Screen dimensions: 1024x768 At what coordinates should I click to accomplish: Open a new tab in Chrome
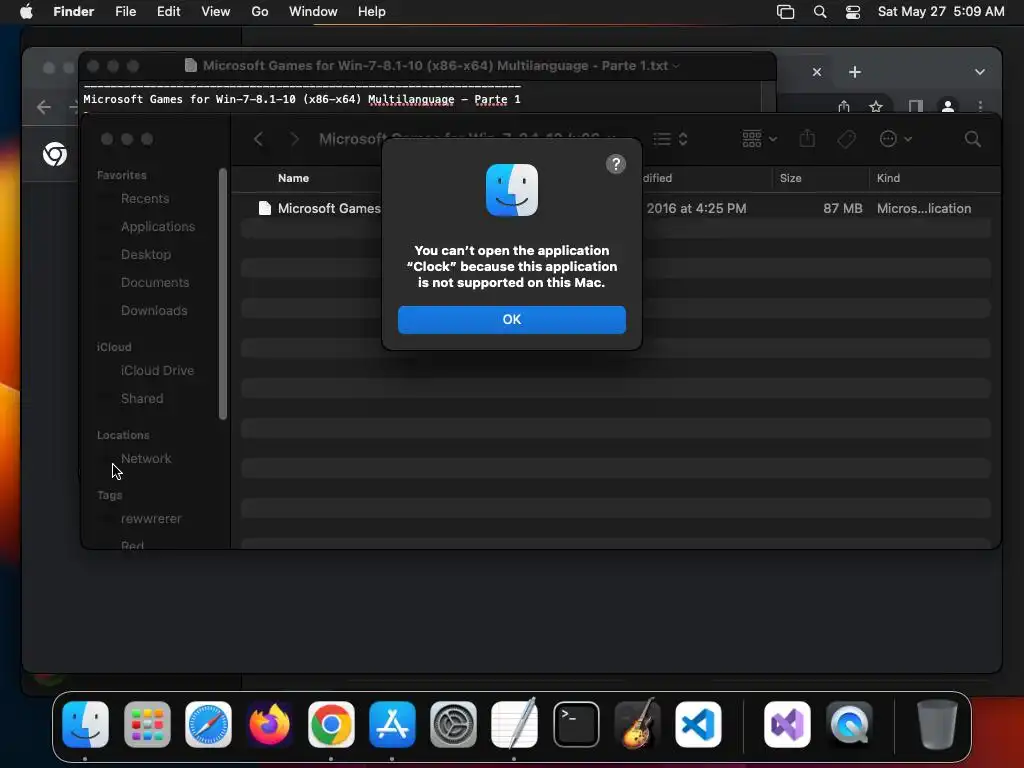click(854, 72)
